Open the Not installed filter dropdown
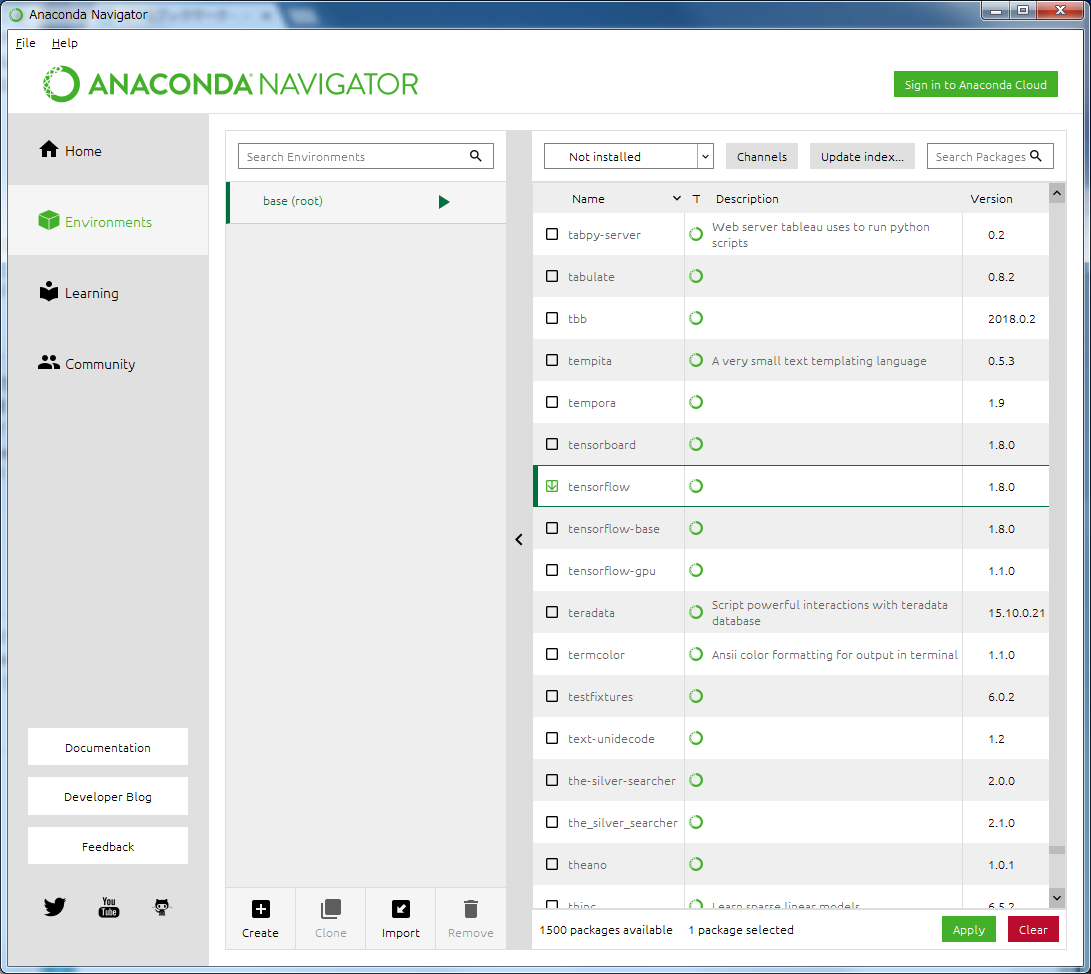1091x974 pixels. [628, 156]
